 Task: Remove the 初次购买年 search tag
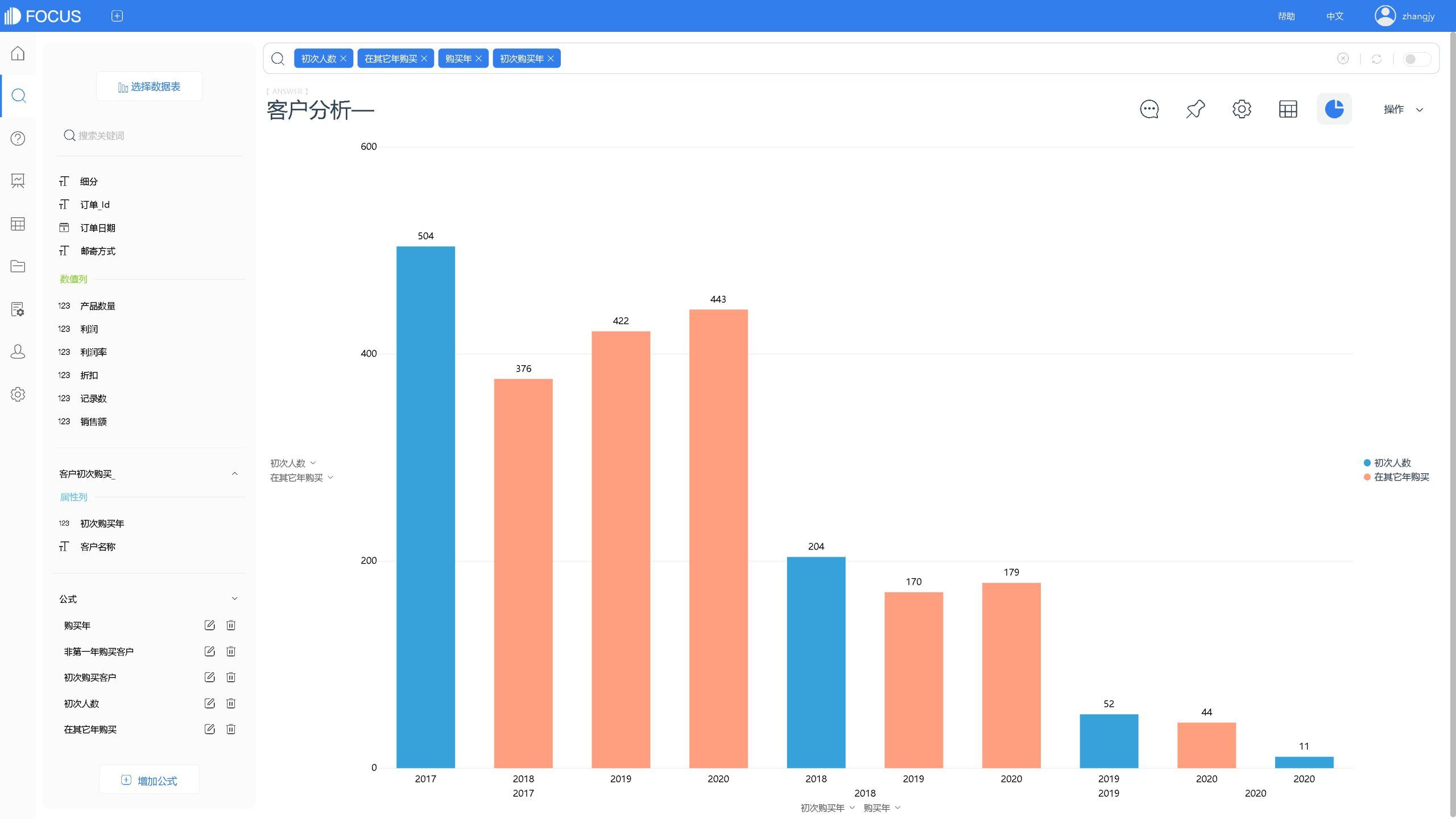(551, 59)
